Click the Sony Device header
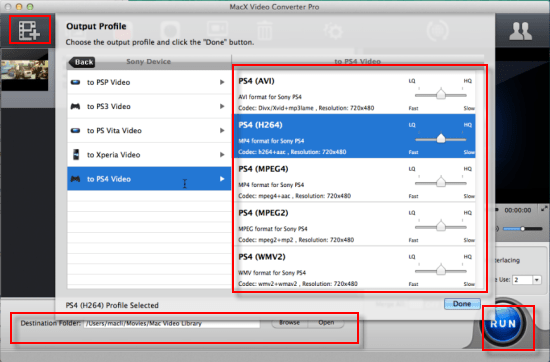The height and width of the screenshot is (362, 550). 149,62
